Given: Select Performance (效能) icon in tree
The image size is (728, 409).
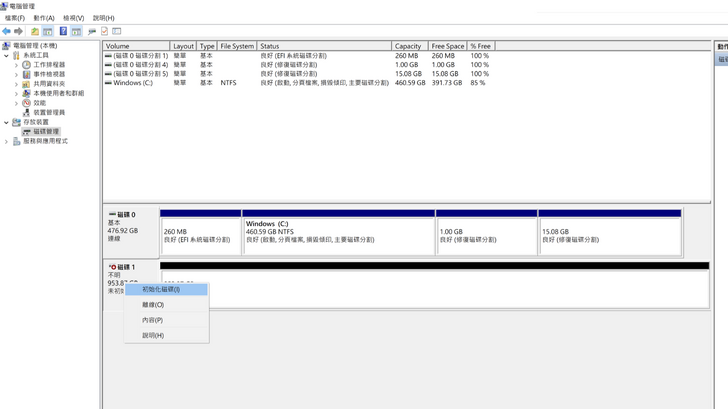Looking at the screenshot, I should [27, 103].
